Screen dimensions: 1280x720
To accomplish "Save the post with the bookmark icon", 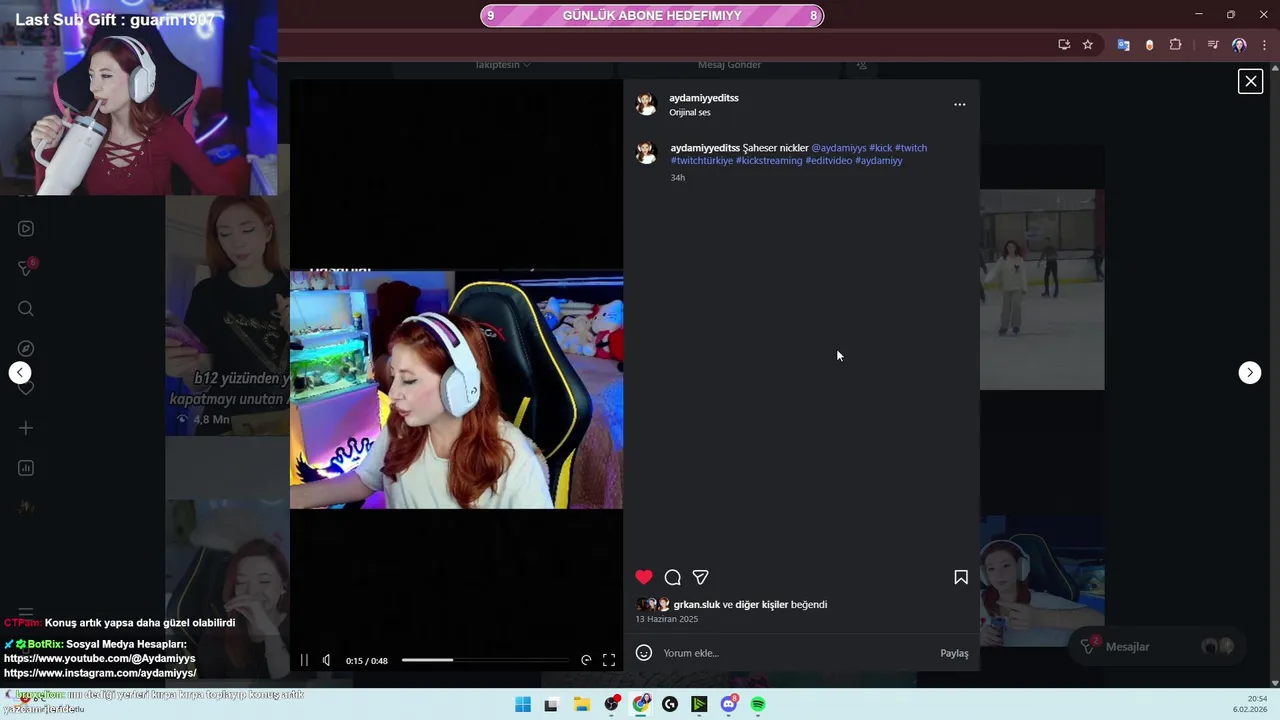I will 961,577.
